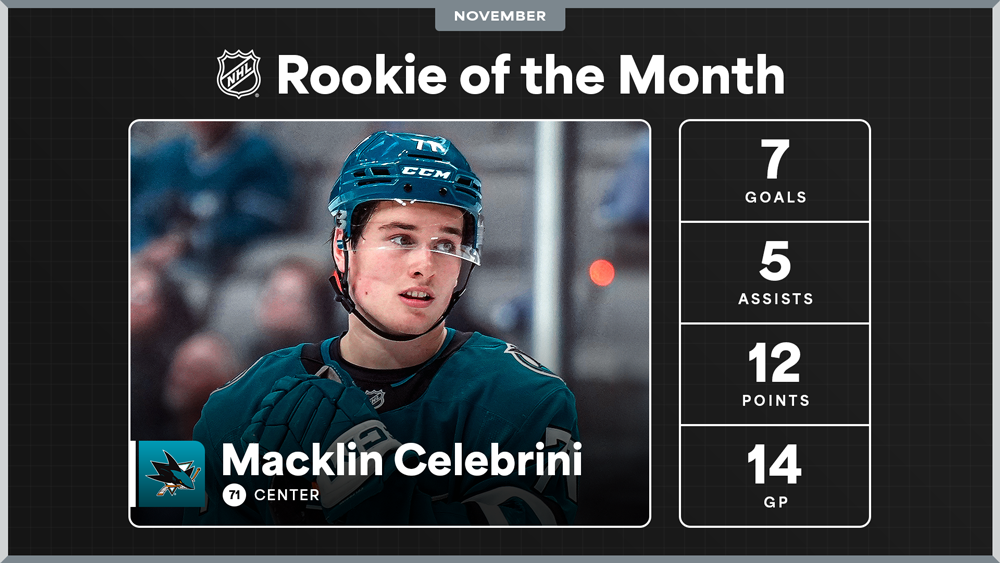Viewport: 1000px width, 563px height.
Task: Click the Rookie of the Month heading
Action: pyautogui.click(x=530, y=75)
